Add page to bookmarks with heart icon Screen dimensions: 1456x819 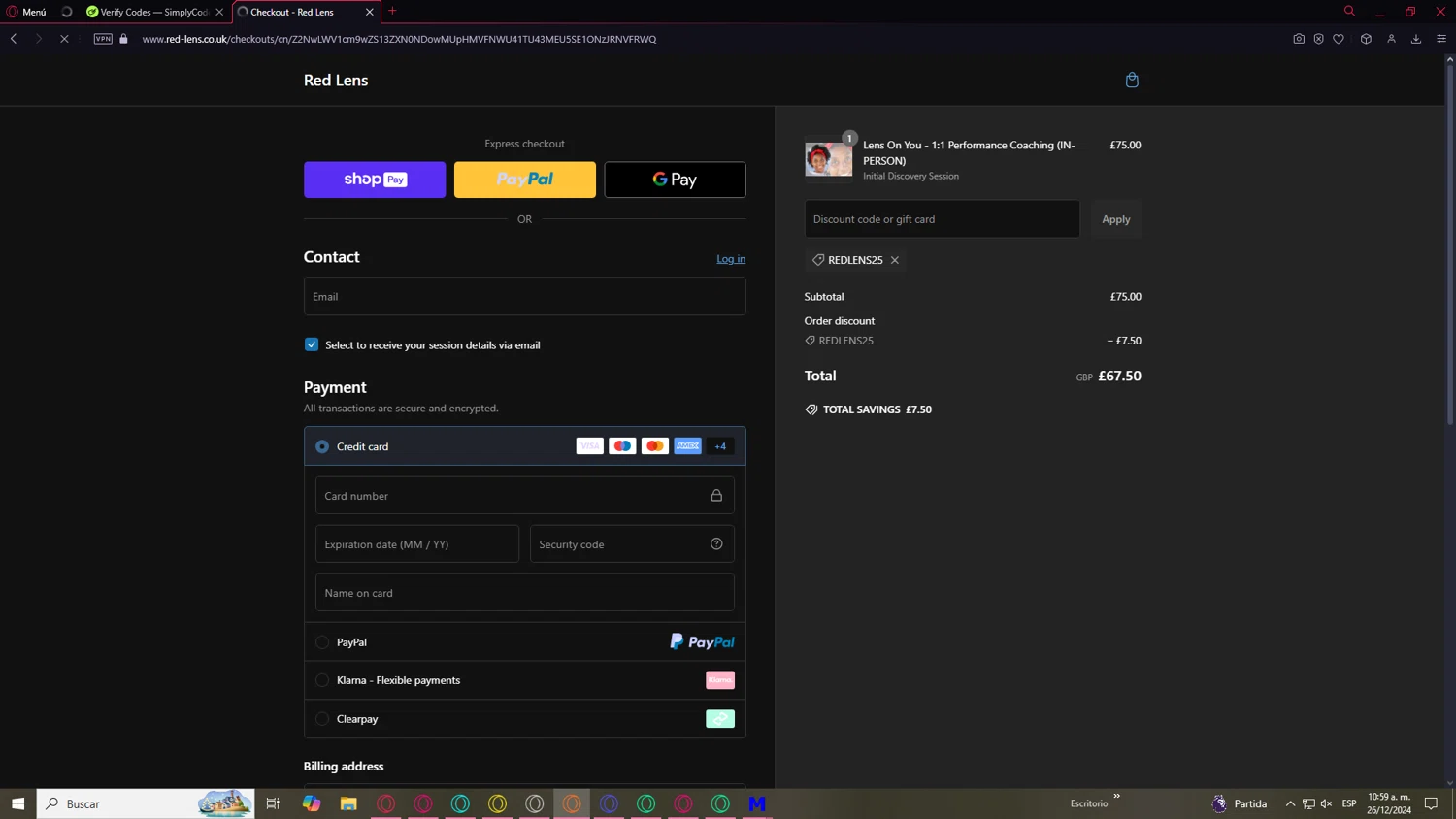(x=1339, y=39)
